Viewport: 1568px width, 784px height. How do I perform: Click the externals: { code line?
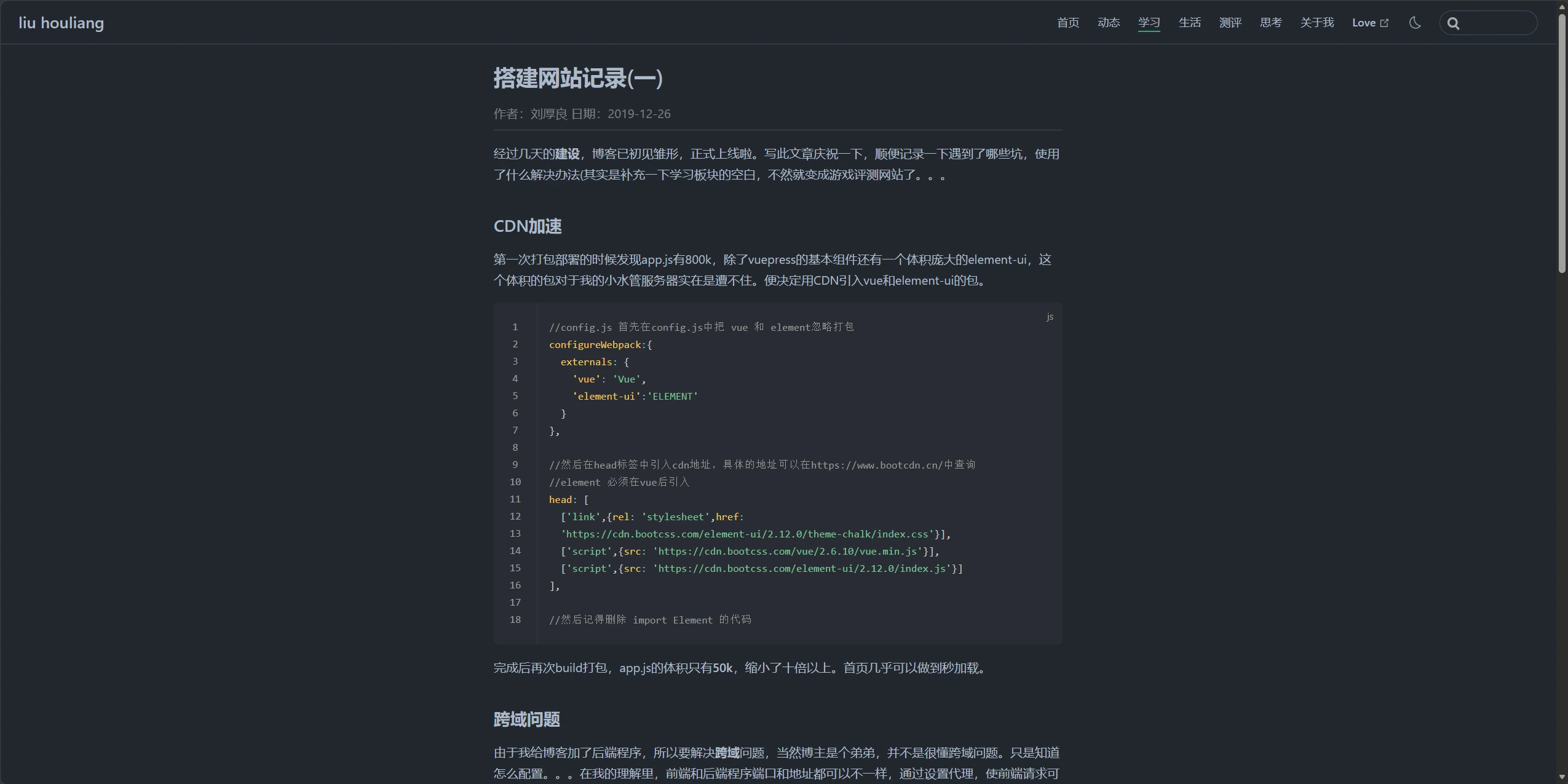(x=595, y=362)
